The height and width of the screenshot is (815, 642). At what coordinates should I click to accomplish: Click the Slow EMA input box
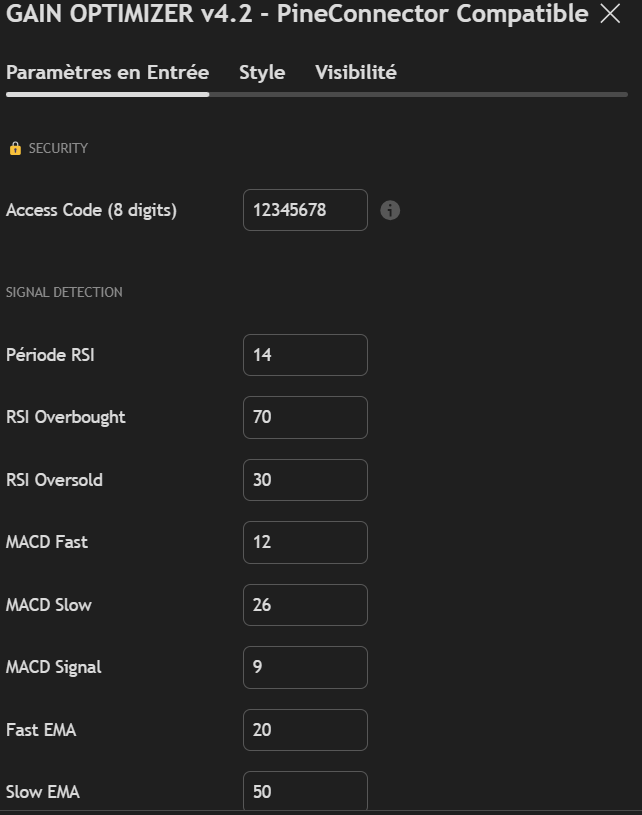point(305,792)
